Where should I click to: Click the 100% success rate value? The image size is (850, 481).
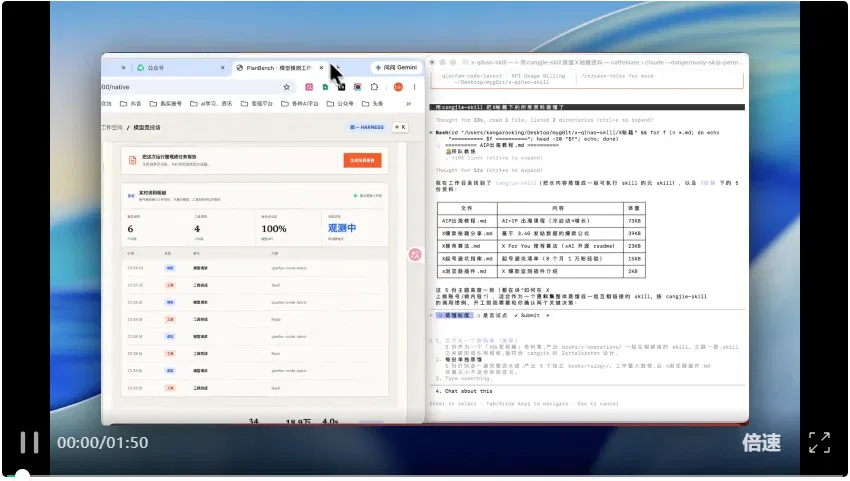(274, 229)
